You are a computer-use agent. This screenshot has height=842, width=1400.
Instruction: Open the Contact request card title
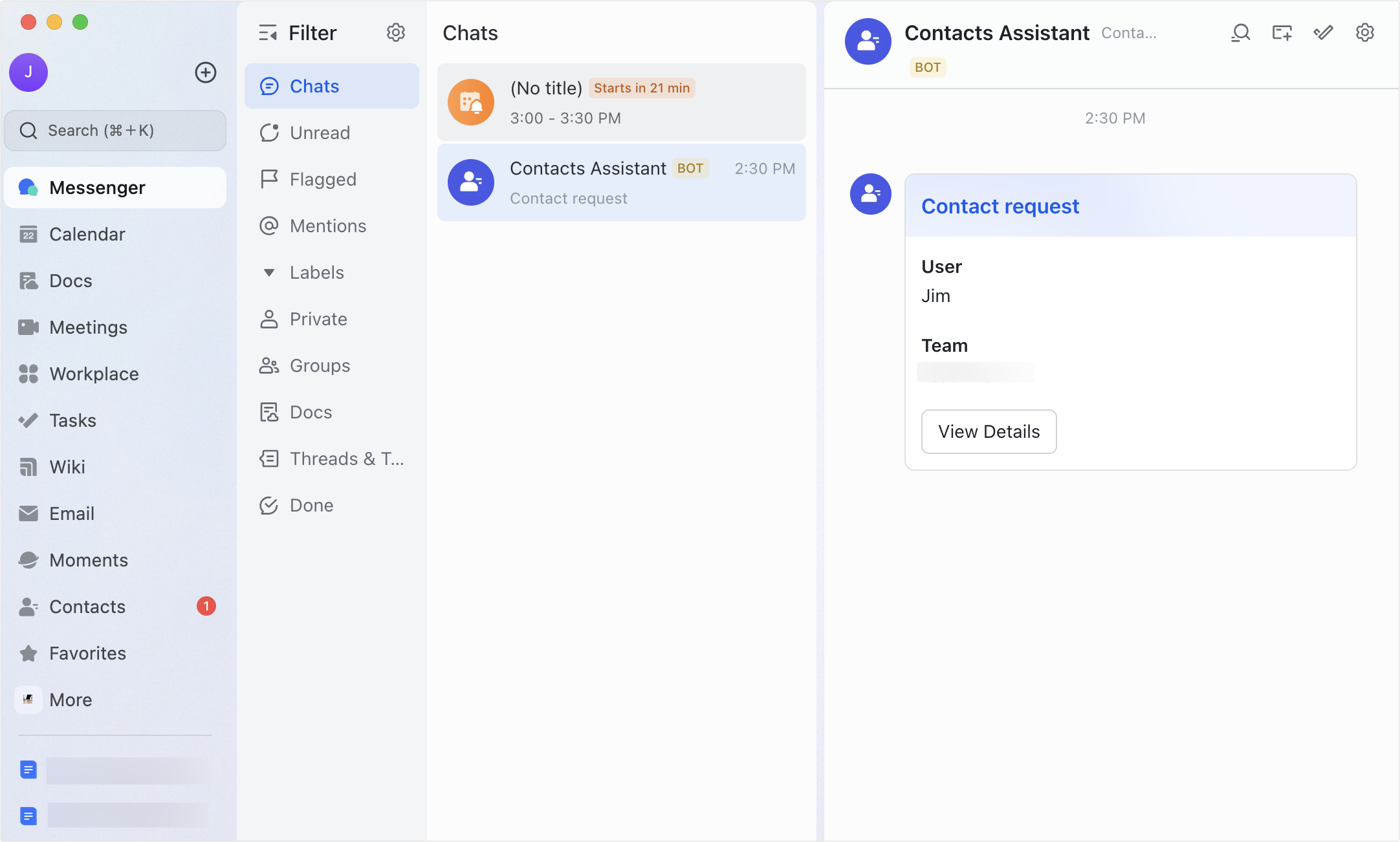point(1000,206)
